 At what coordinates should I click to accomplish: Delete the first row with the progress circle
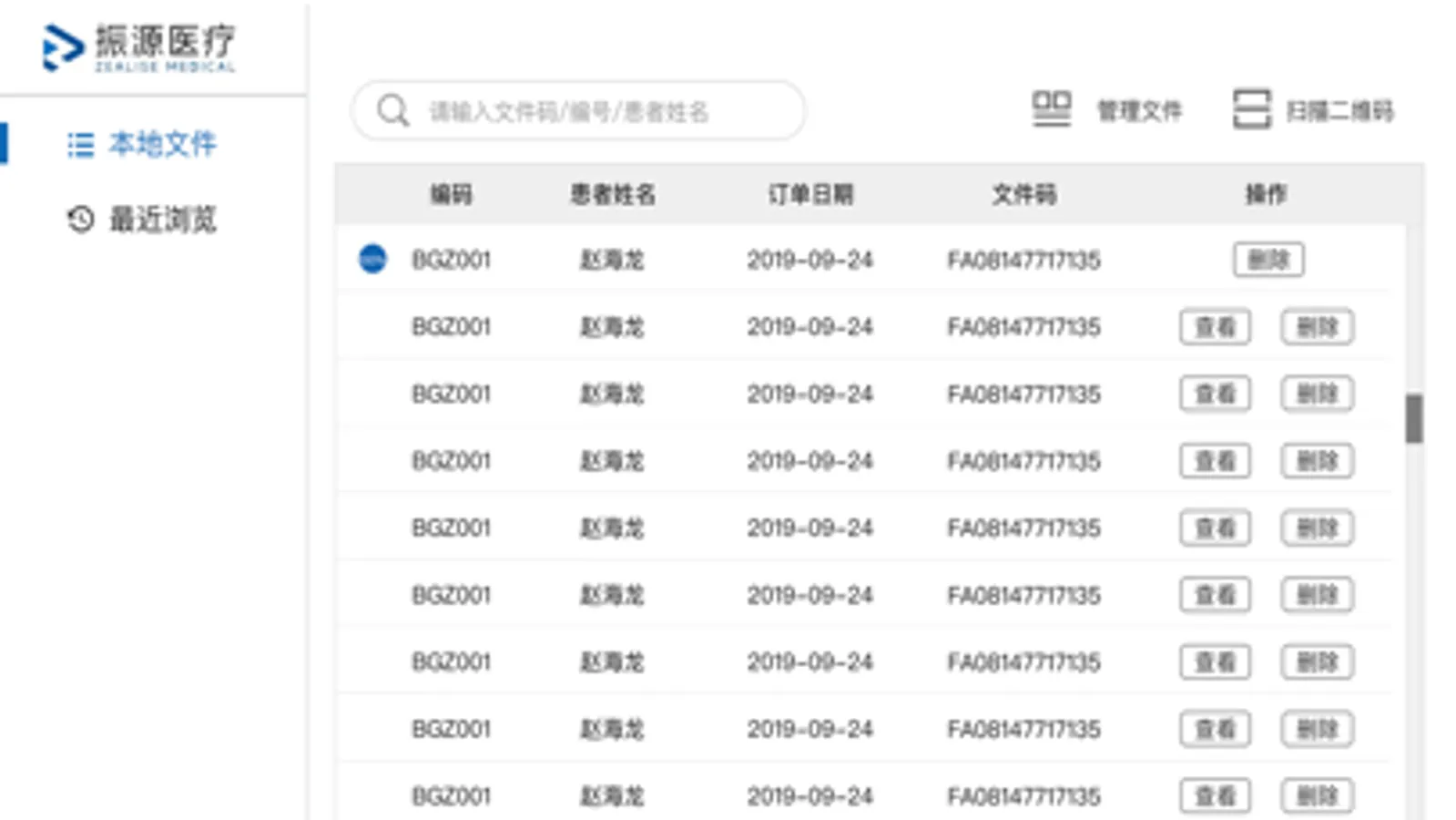[x=1268, y=260]
